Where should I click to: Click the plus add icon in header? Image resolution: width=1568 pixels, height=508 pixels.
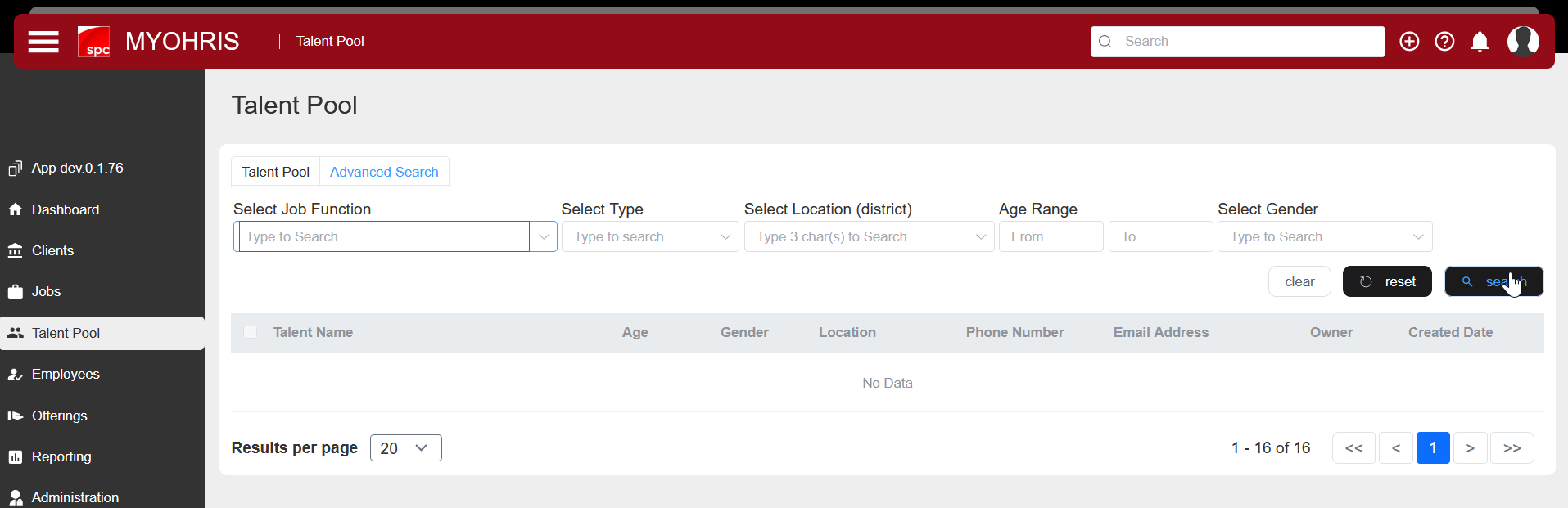[x=1408, y=42]
